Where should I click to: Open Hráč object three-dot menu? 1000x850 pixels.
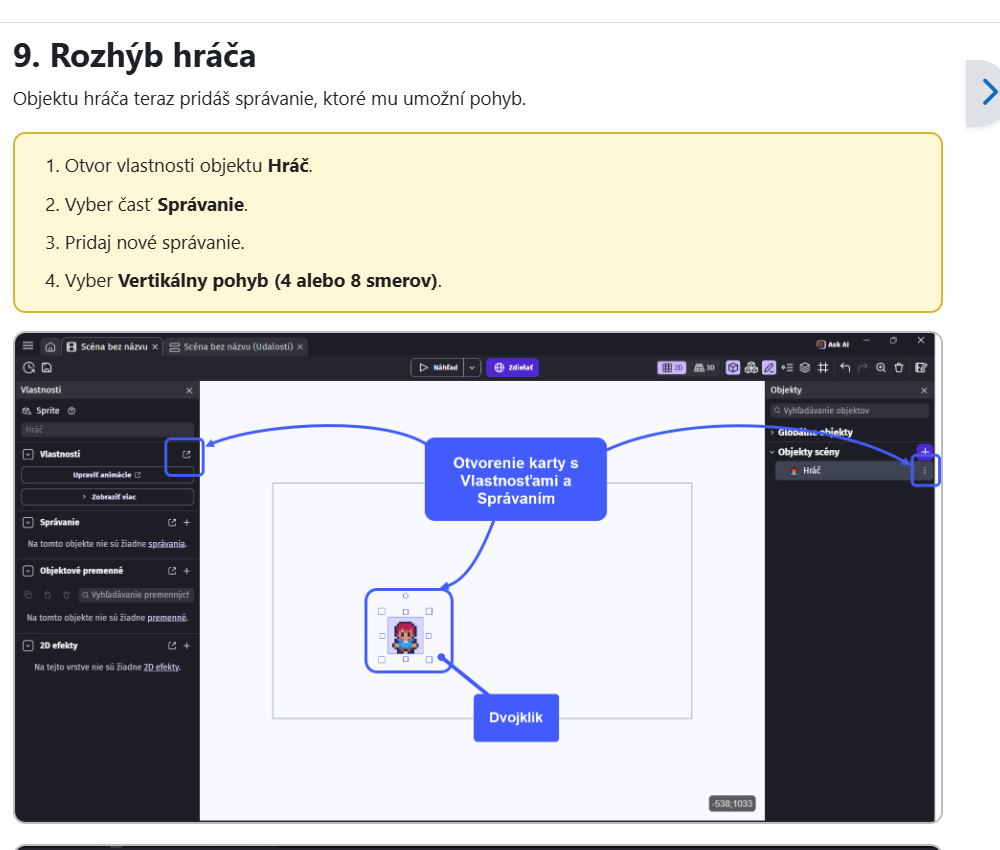[925, 471]
